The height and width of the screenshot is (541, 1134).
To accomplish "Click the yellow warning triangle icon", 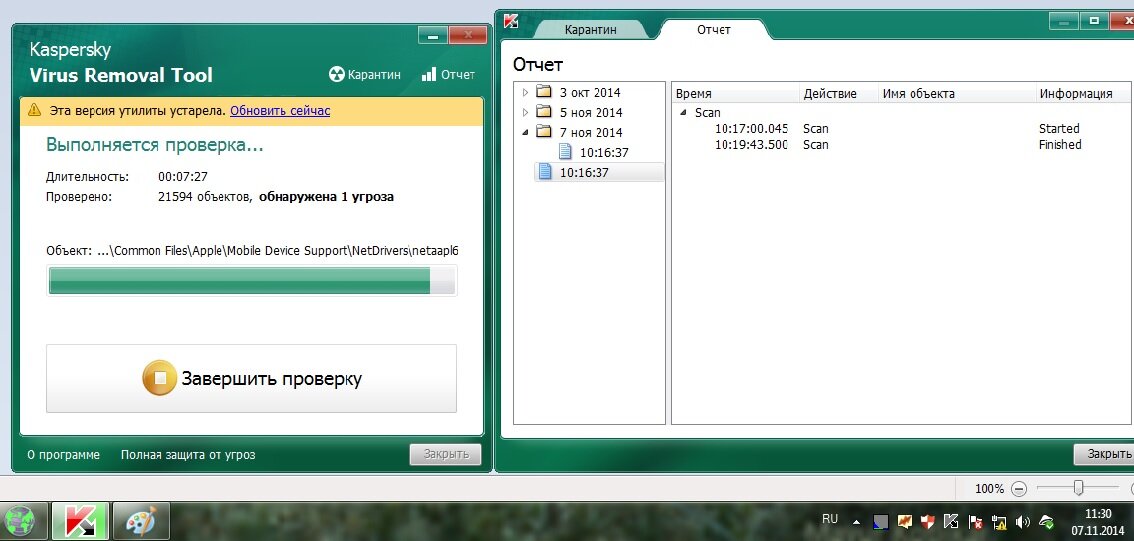I will point(34,110).
